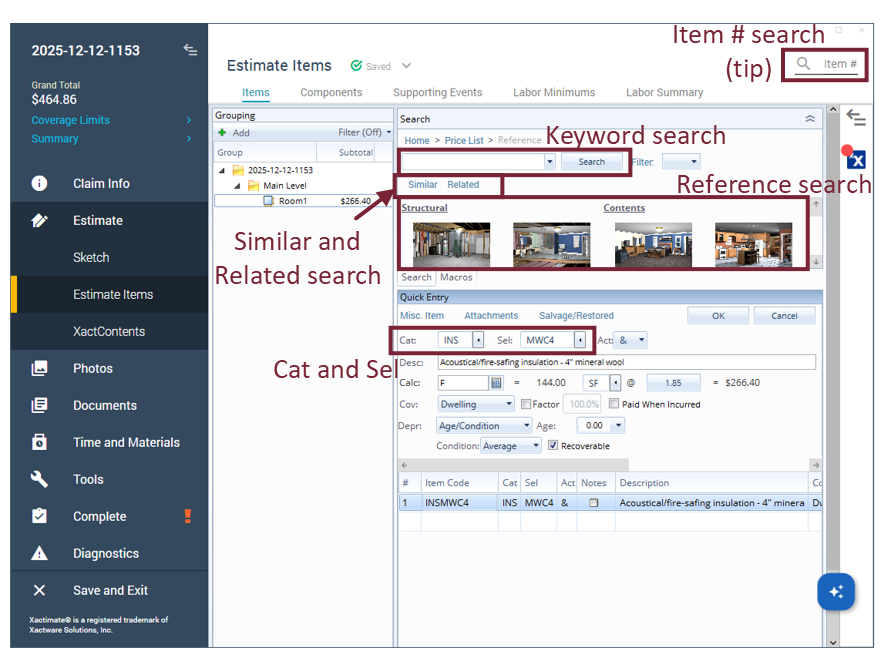The height and width of the screenshot is (658, 896).
Task: Open the Documents section icon
Action: pos(39,406)
